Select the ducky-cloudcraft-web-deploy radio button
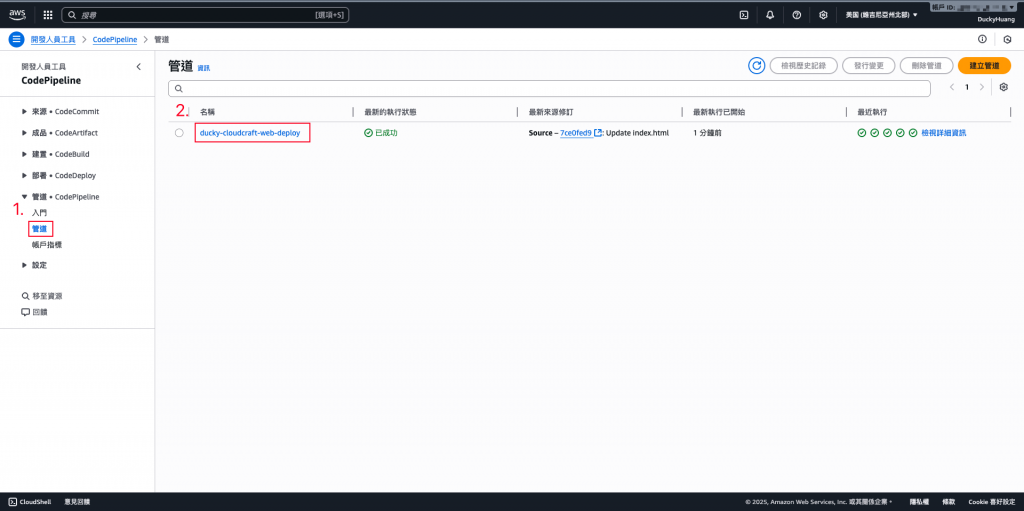 pyautogui.click(x=179, y=133)
